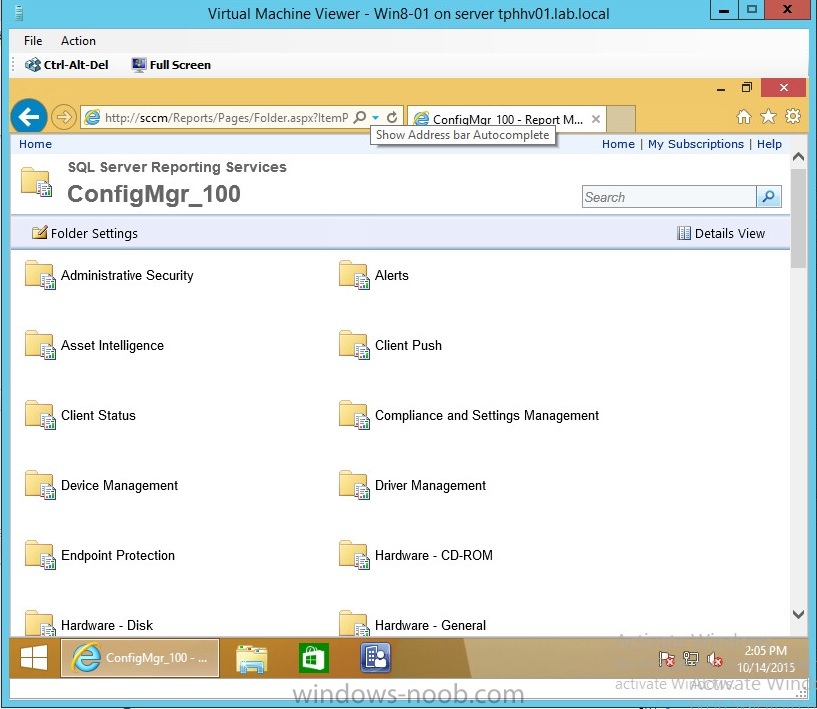Viewport: 817px width, 709px height.
Task: Open the Help link
Action: coord(769,144)
